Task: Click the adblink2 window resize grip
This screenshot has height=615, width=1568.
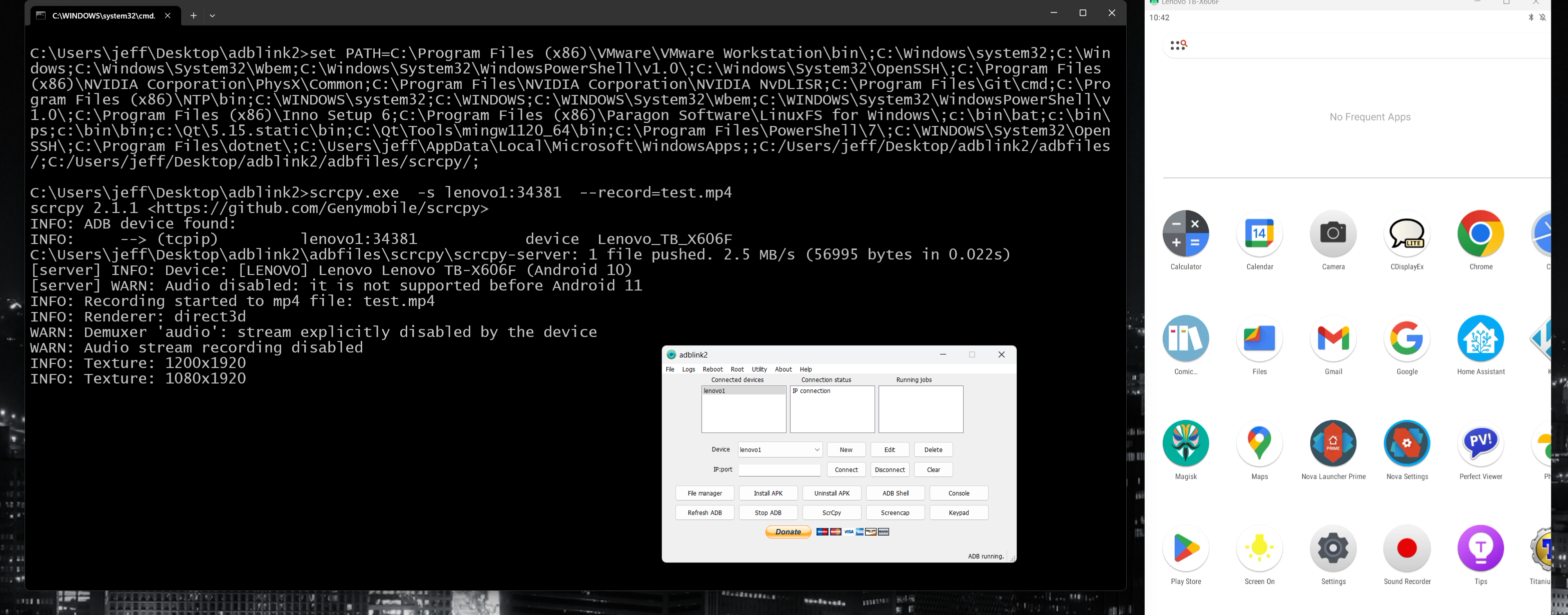Action: point(1012,558)
